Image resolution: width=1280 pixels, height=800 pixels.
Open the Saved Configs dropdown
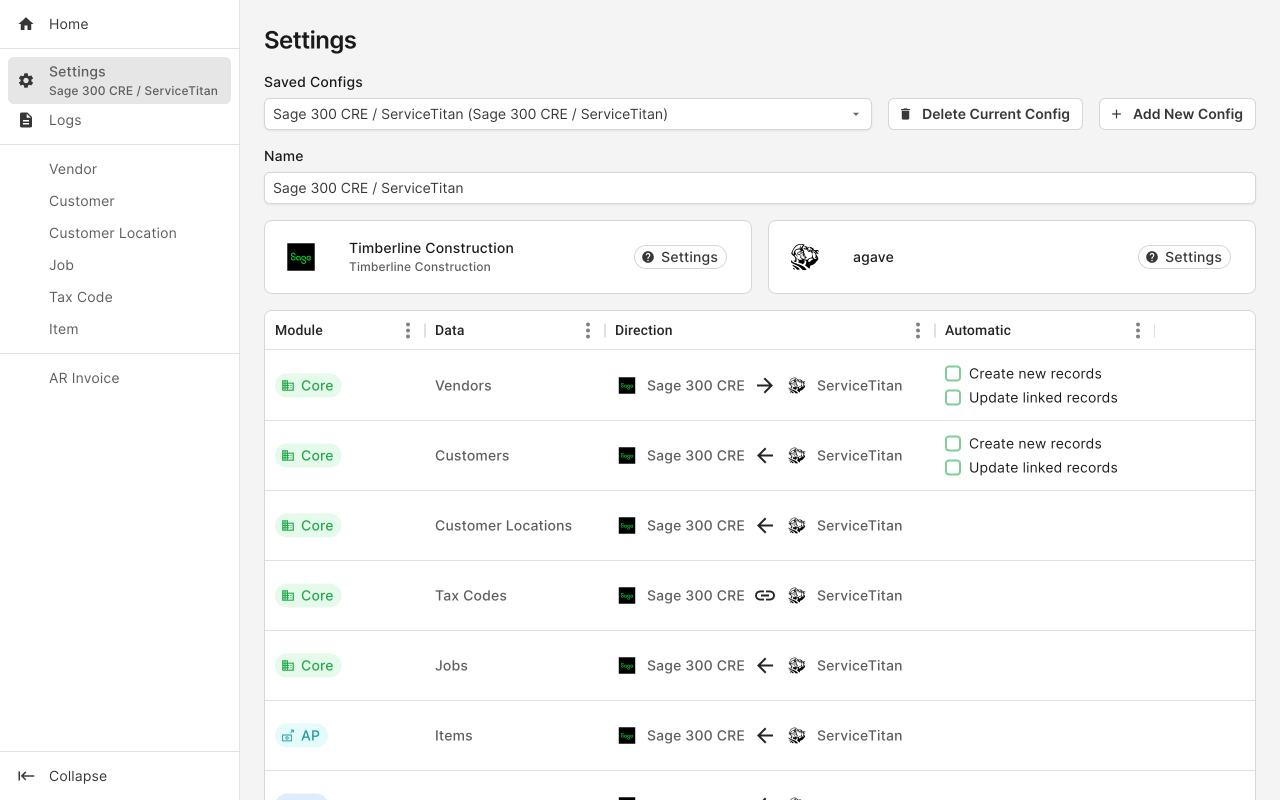click(568, 114)
